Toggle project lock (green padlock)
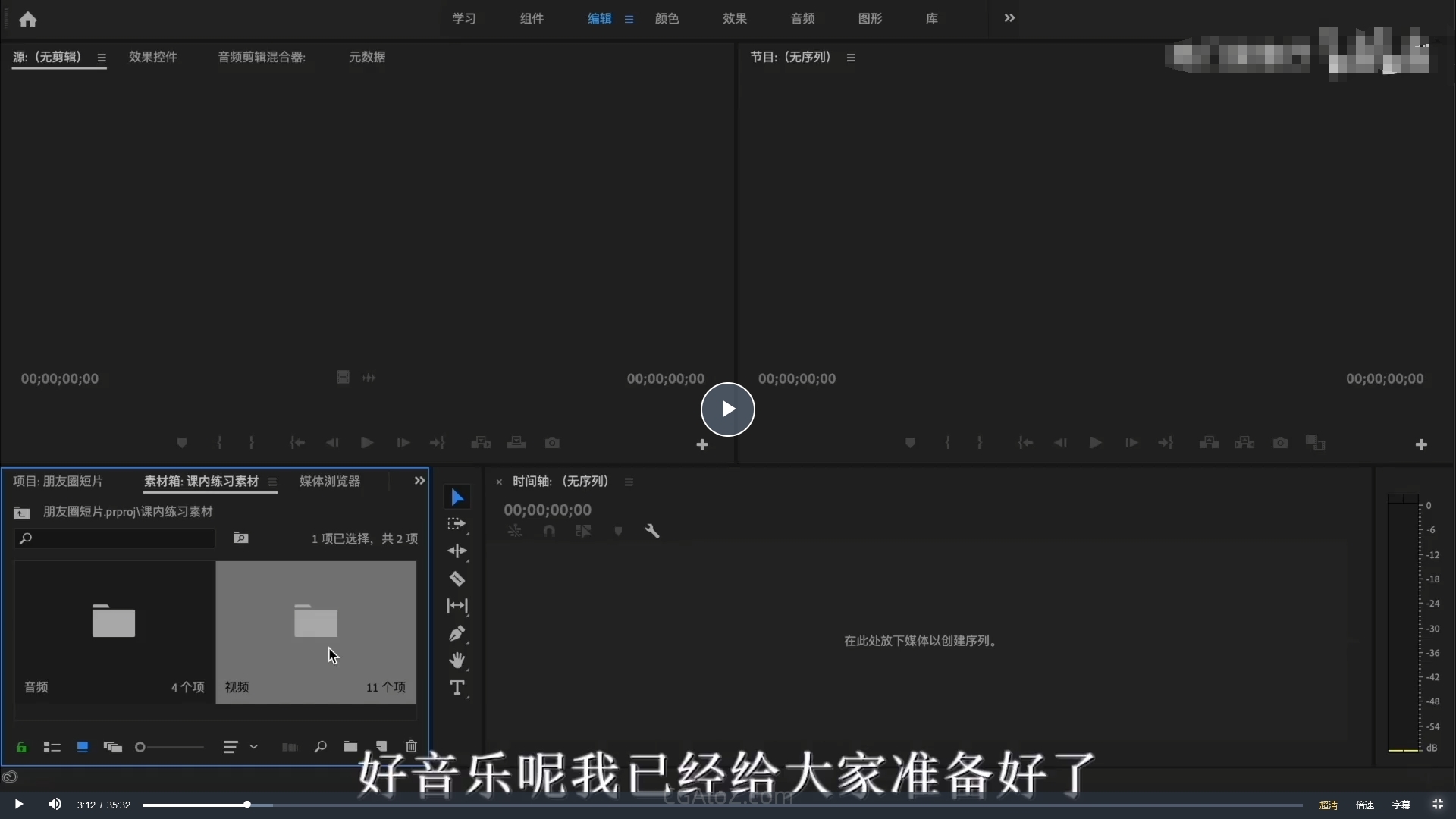1456x819 pixels. [x=21, y=748]
